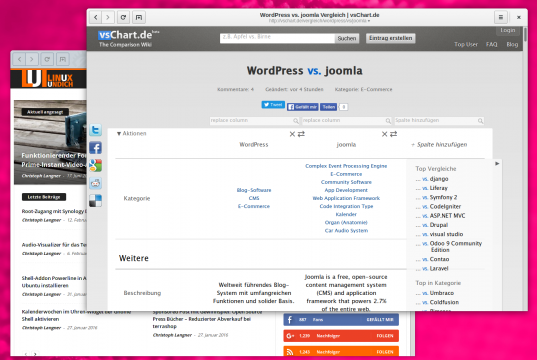This screenshot has height=360, width=537.
Task: Open the Linux und Ich logo in back window
Action: tap(47, 78)
